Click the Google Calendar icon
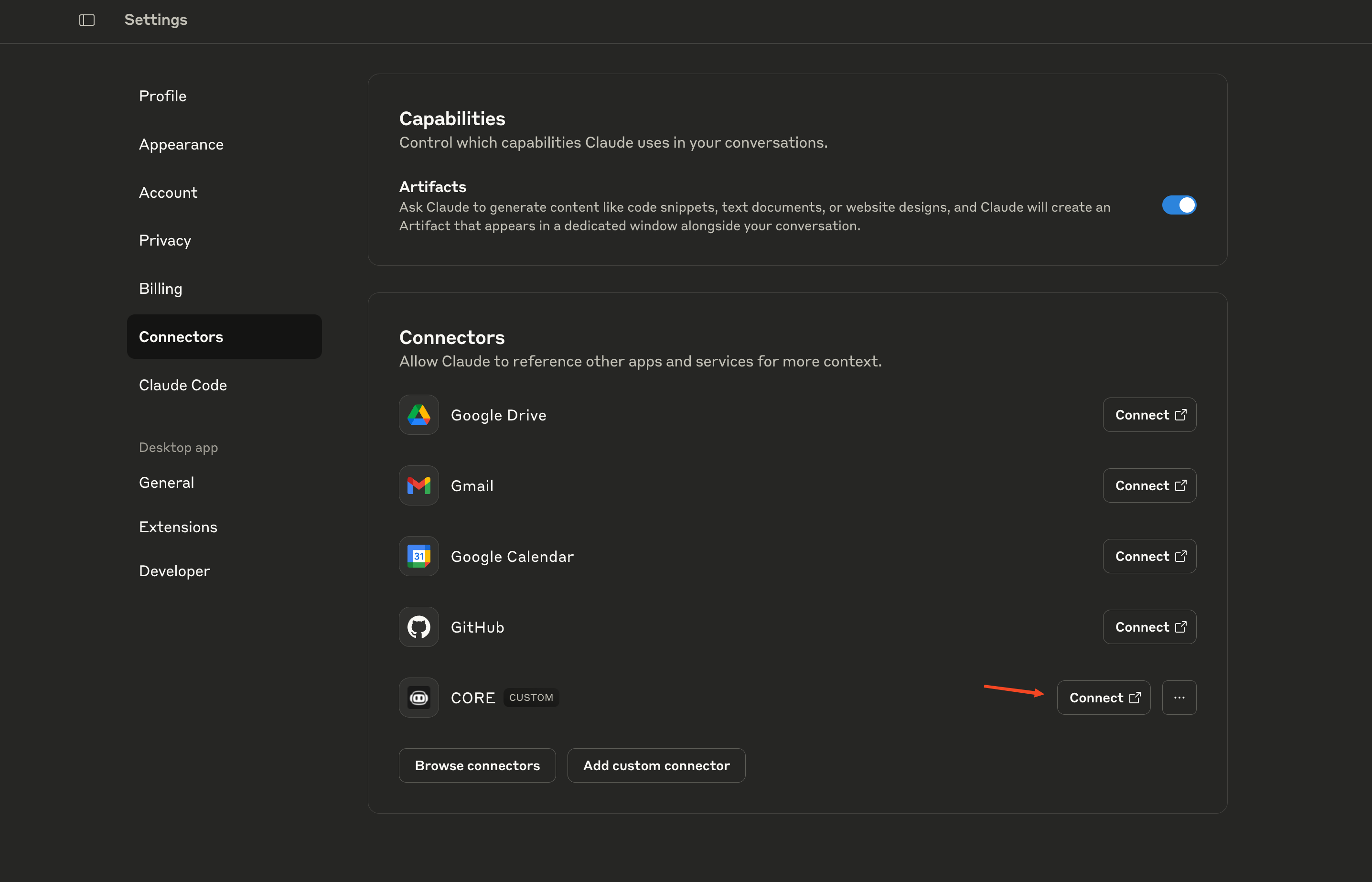The width and height of the screenshot is (1372, 882). tap(418, 556)
